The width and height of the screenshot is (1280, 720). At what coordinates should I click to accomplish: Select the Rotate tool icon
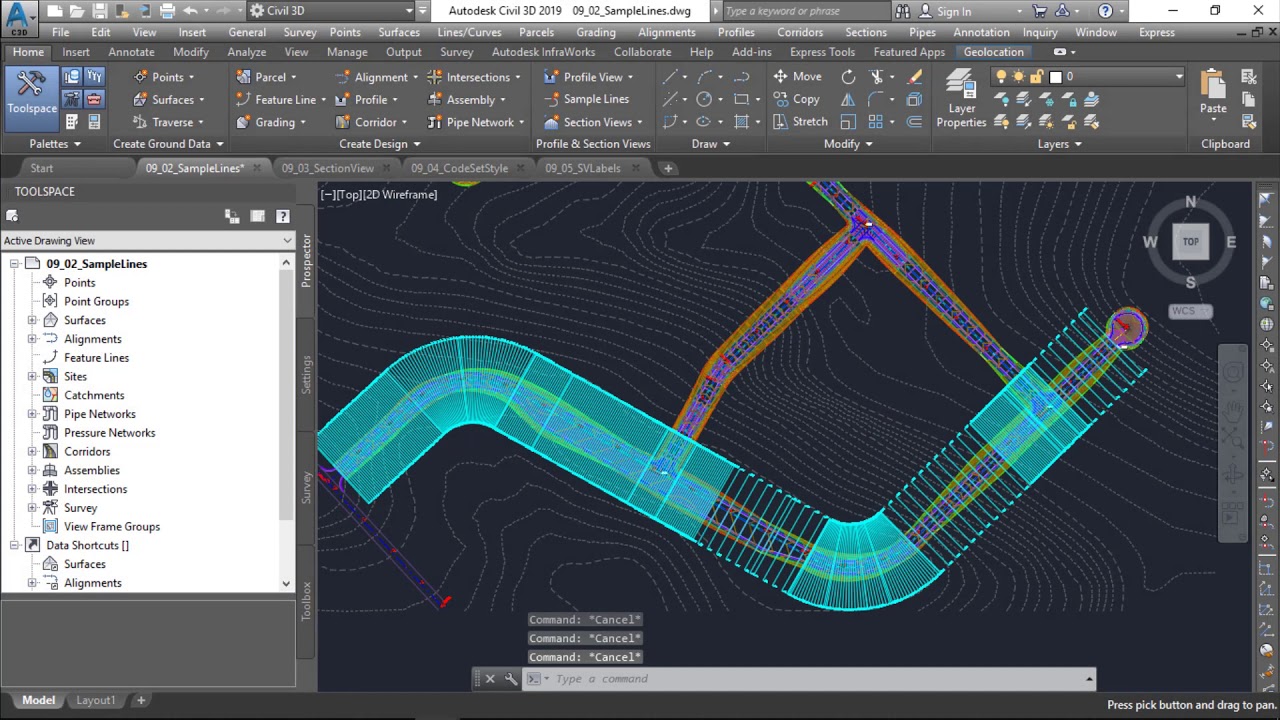[x=848, y=77]
